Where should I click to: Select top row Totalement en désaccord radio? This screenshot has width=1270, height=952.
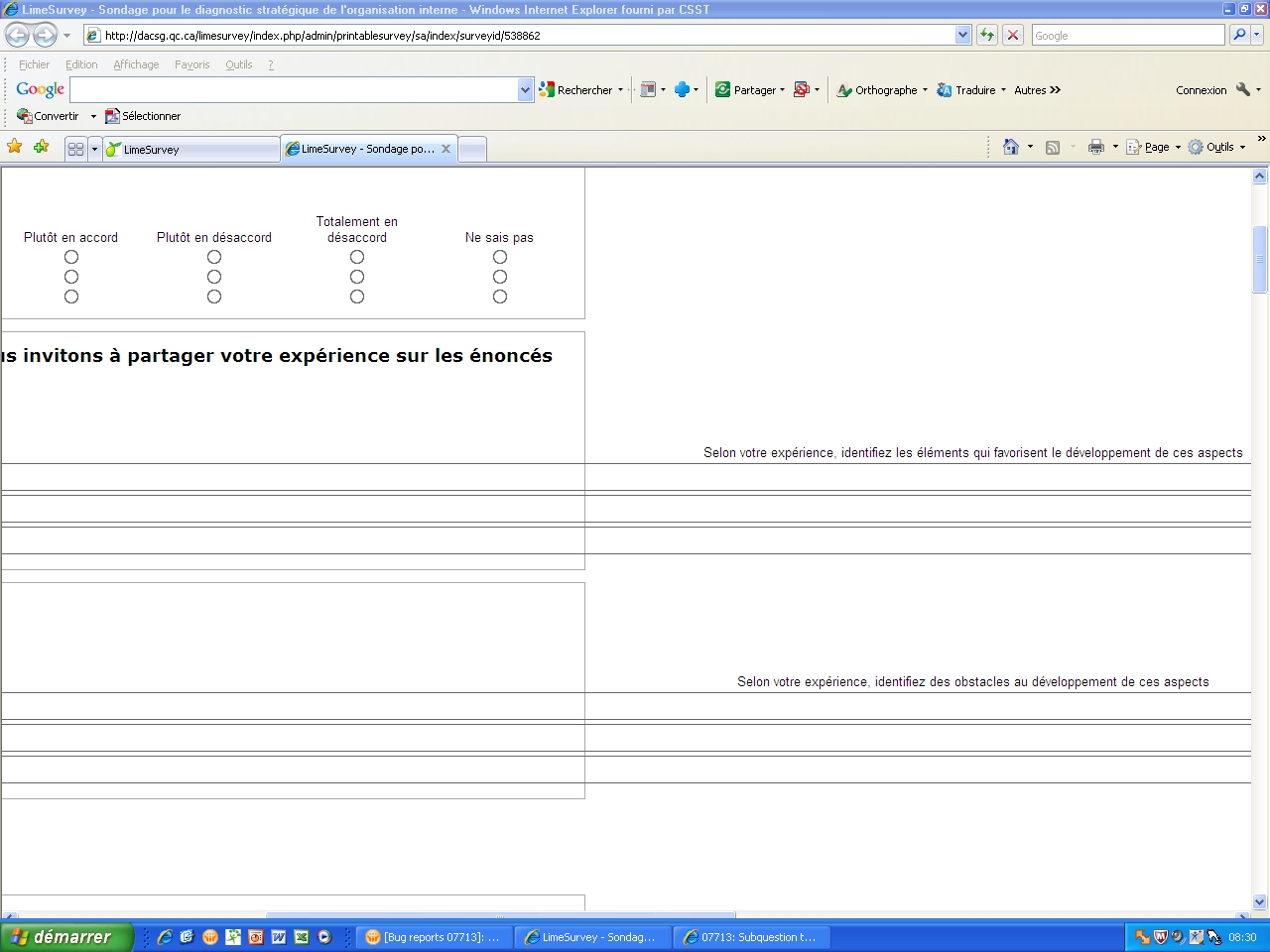[x=357, y=257]
